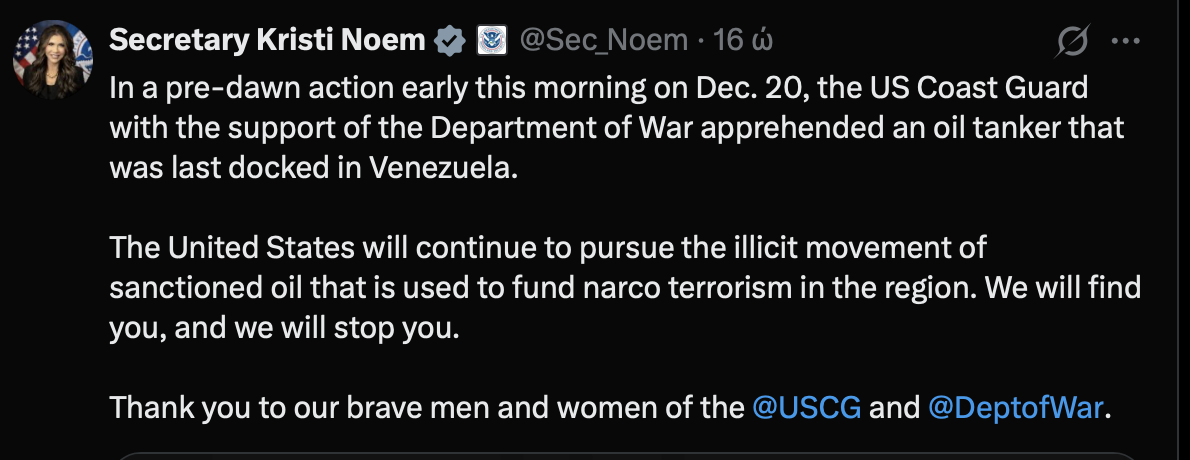Open the @Sec_Noem handle link

pyautogui.click(x=603, y=41)
